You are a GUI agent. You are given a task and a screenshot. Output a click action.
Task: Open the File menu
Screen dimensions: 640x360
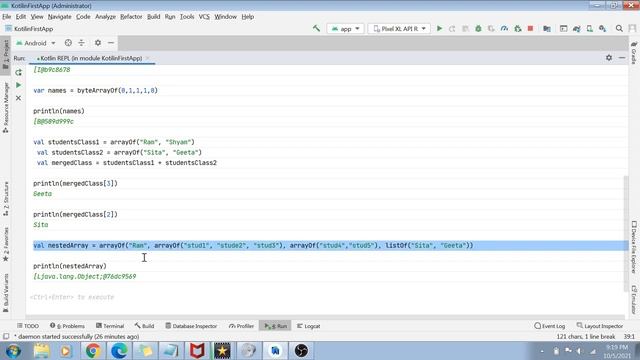point(7,17)
